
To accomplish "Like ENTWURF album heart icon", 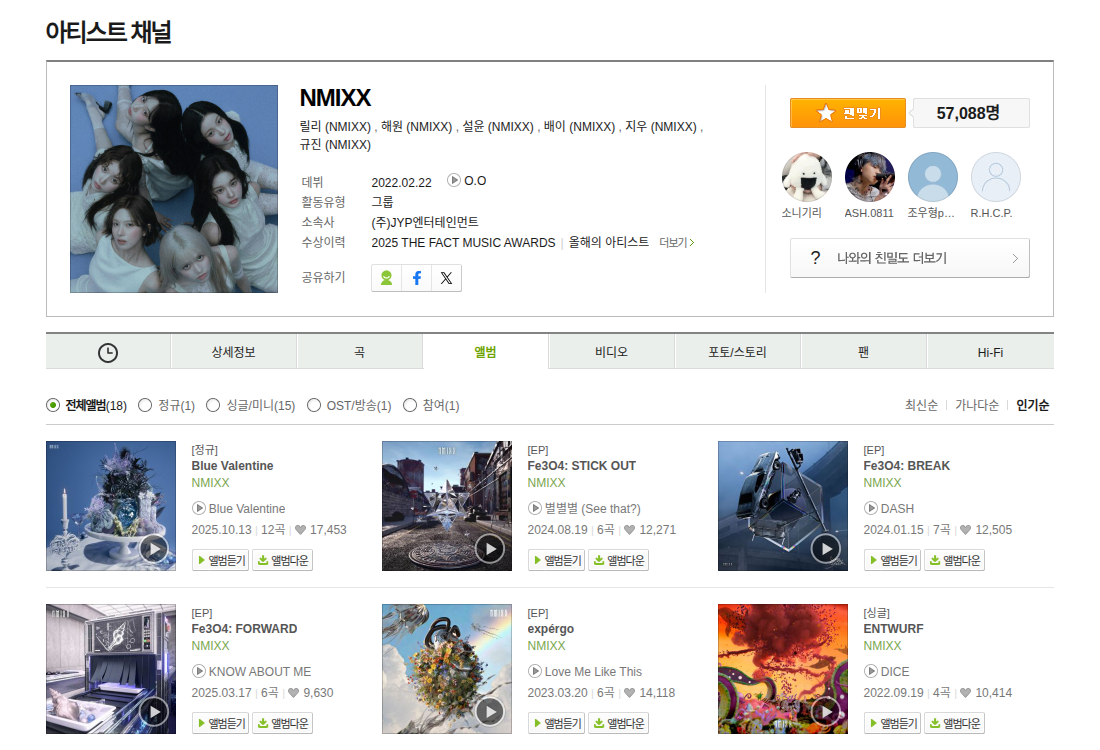I will point(965,692).
